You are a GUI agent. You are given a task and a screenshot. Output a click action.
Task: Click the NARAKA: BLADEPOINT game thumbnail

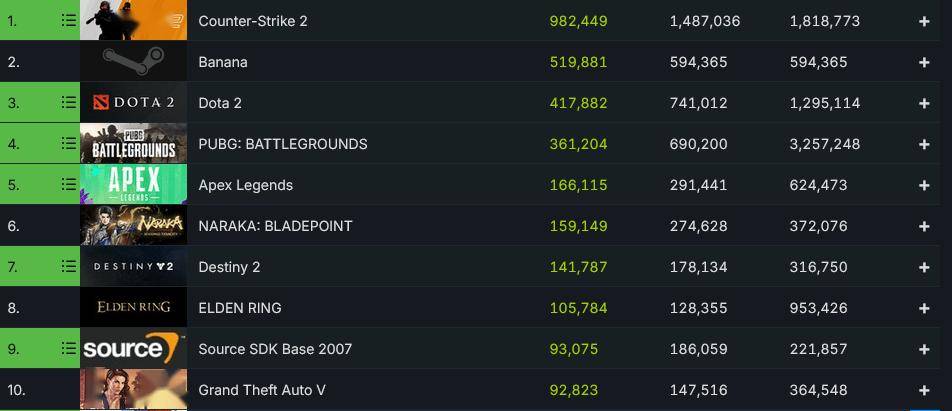click(x=133, y=226)
